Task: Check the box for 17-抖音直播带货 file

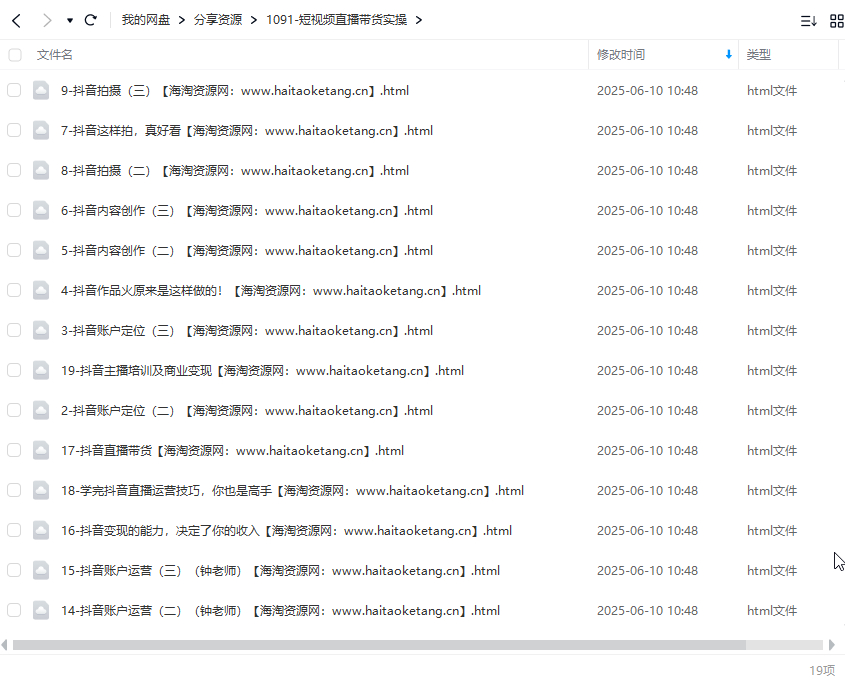Action: click(14, 450)
